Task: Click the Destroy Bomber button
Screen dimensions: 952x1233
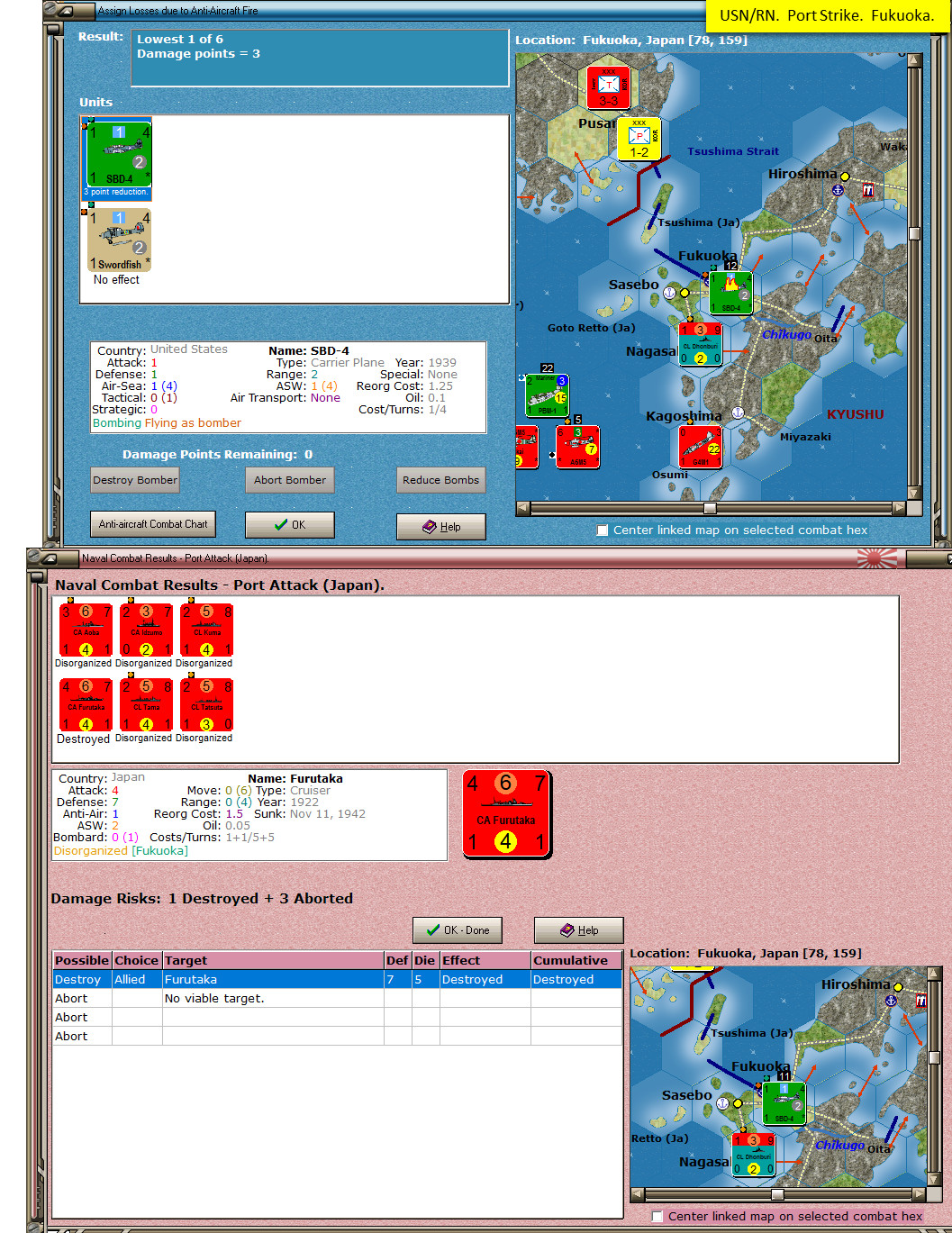Action: [x=135, y=480]
